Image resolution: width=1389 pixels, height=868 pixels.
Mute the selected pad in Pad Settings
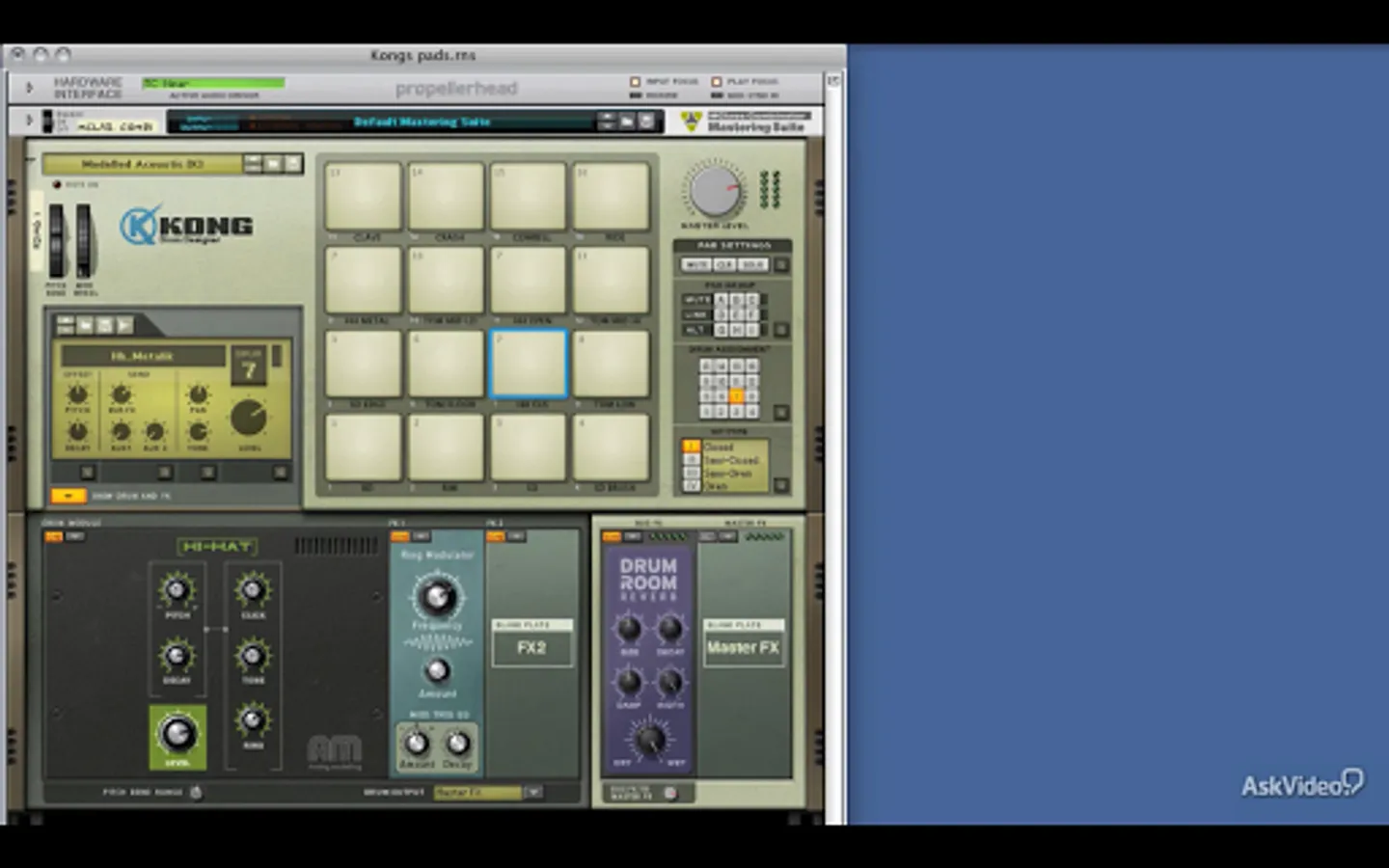(695, 264)
